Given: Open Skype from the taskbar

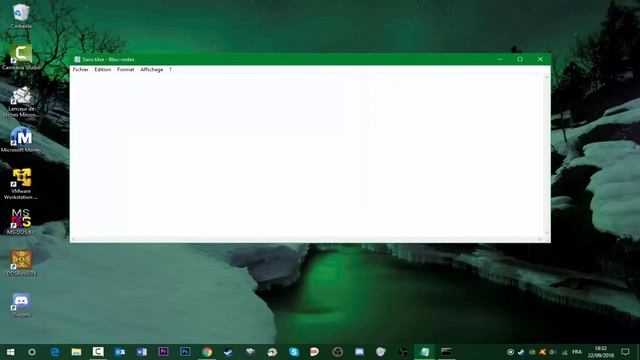Looking at the screenshot, I should tap(294, 352).
